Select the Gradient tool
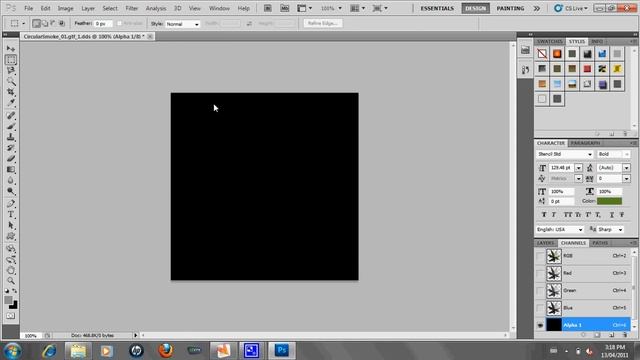This screenshot has height=360, width=640. (11, 170)
